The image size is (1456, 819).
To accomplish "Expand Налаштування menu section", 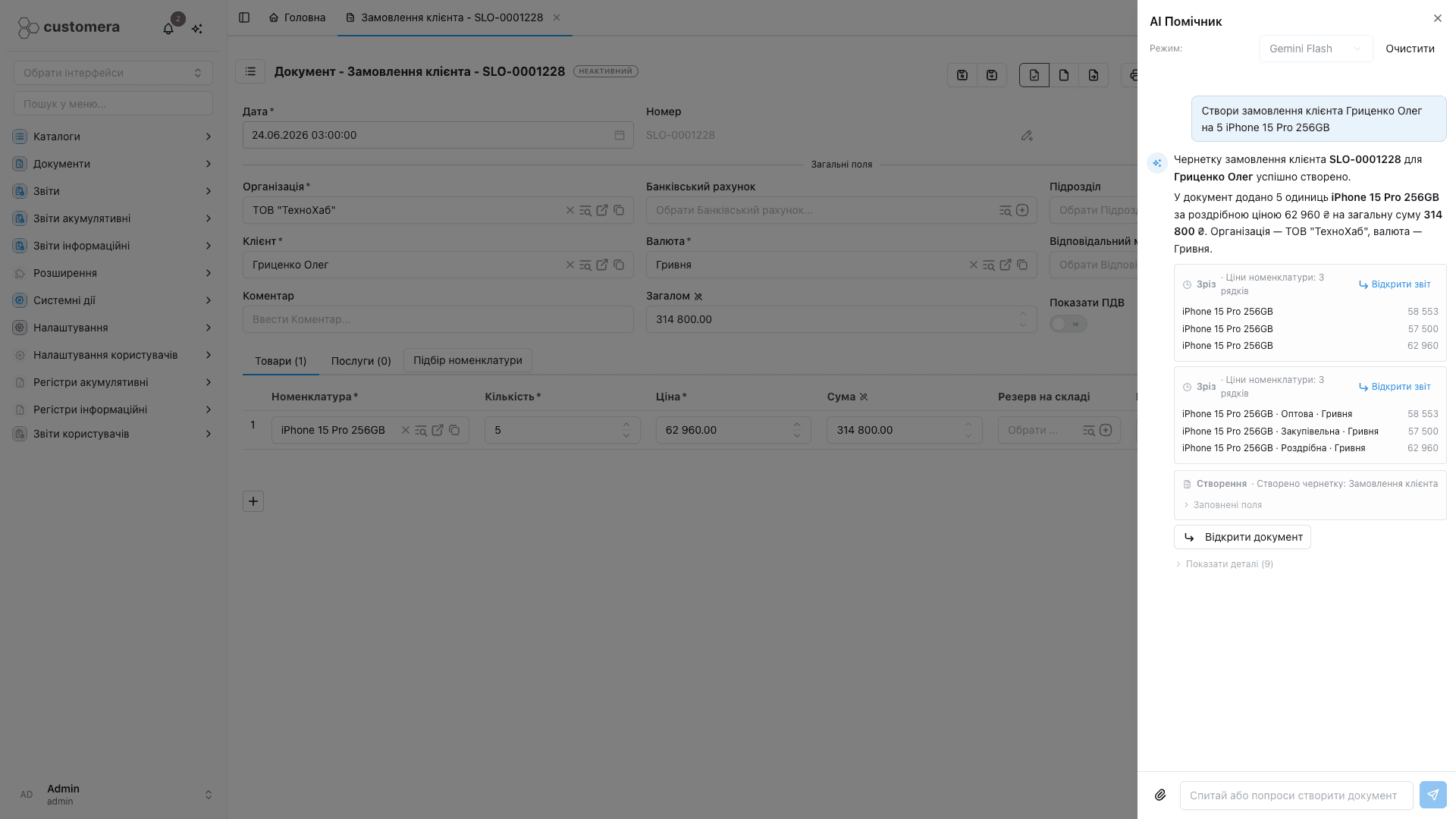I will click(x=112, y=328).
